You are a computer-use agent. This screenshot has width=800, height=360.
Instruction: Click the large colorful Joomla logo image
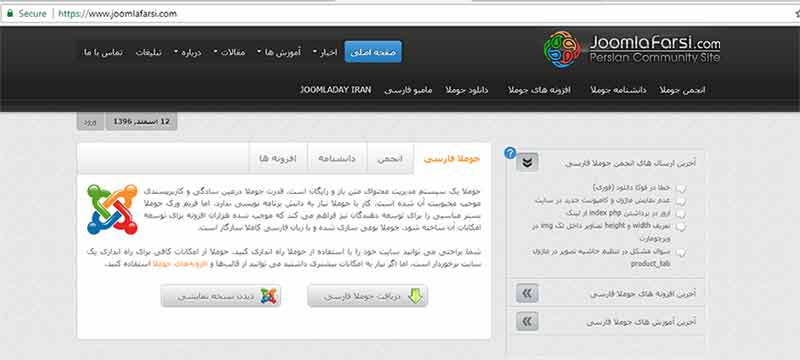(112, 209)
